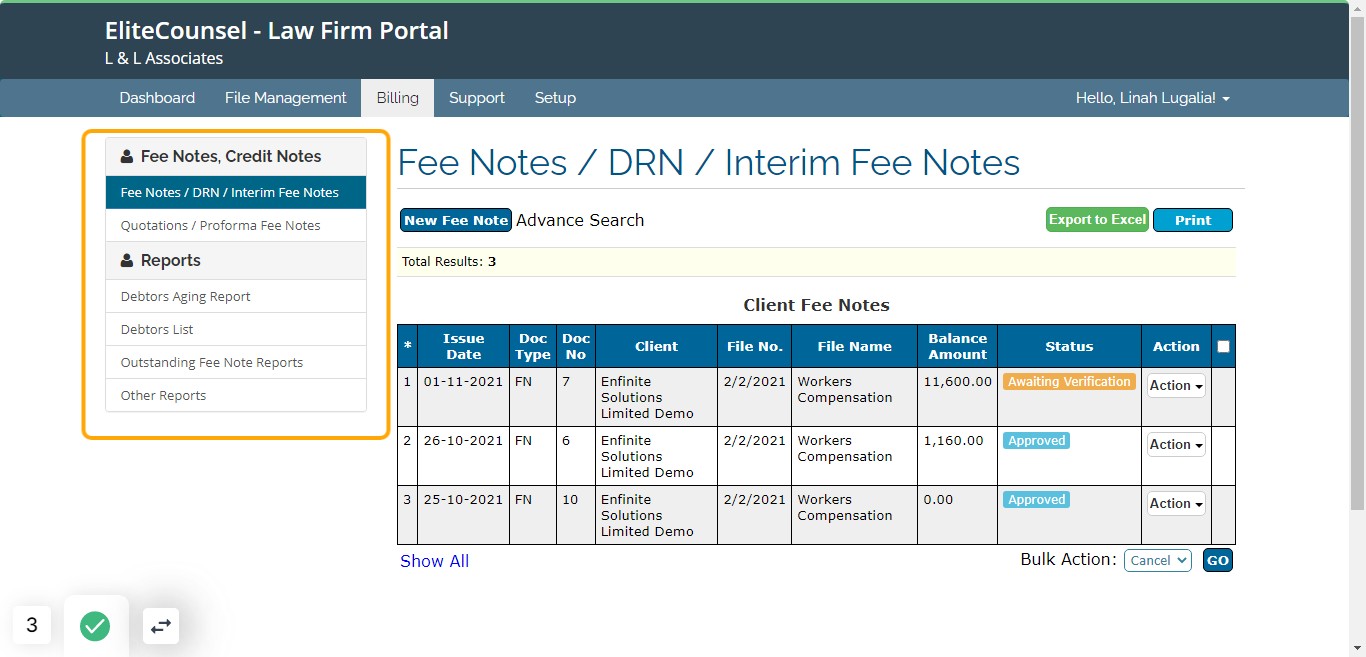Viewport: 1366px width, 657px height.
Task: Click the green checkmark icon at bottom left
Action: click(x=95, y=626)
